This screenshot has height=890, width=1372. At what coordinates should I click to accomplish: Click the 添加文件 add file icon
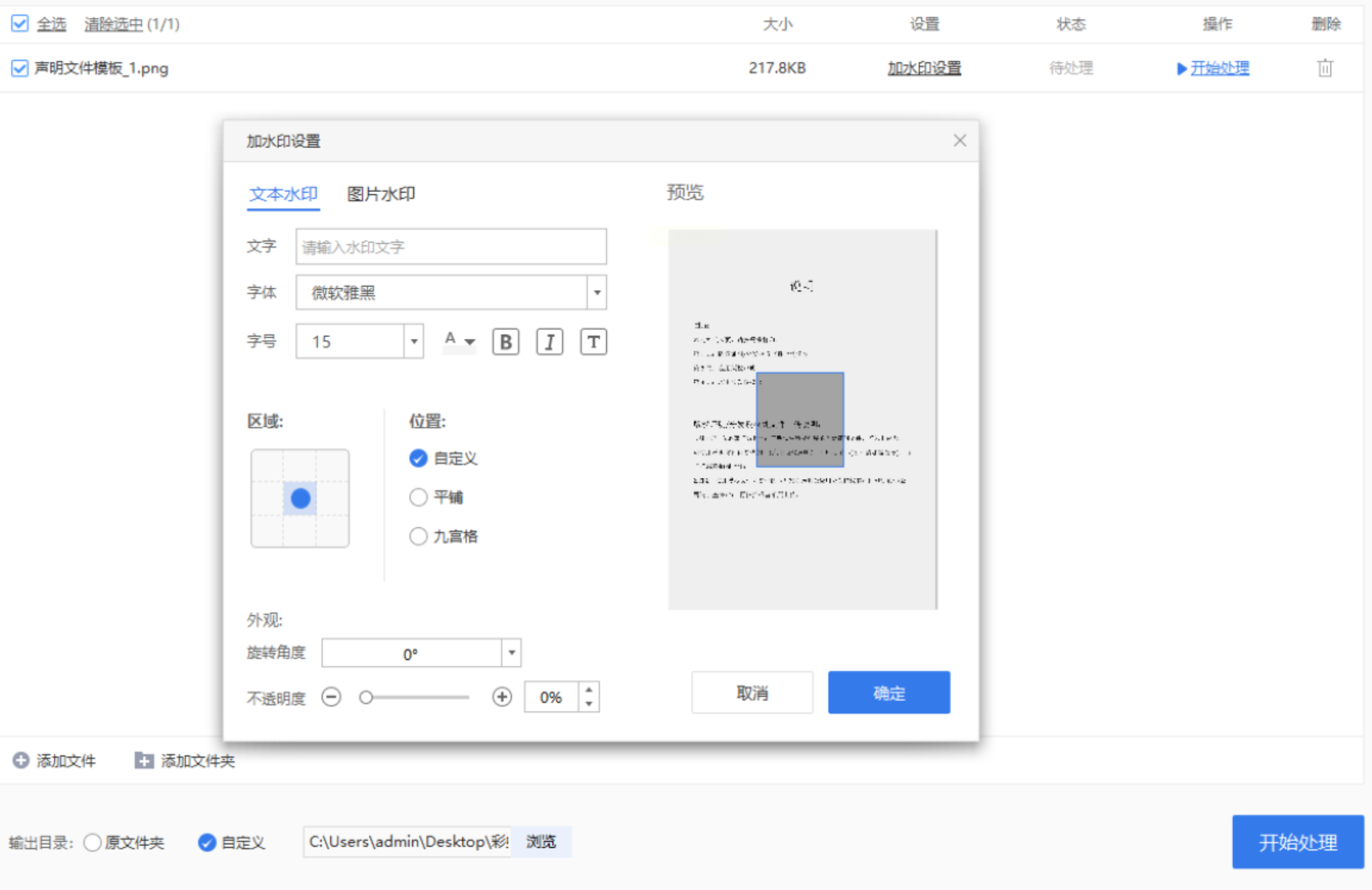point(21,760)
